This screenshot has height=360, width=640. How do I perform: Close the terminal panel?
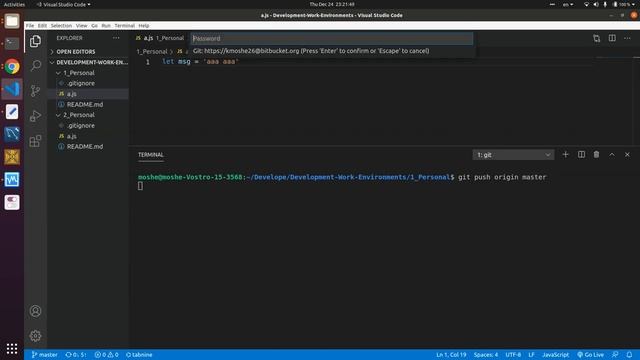(x=627, y=155)
